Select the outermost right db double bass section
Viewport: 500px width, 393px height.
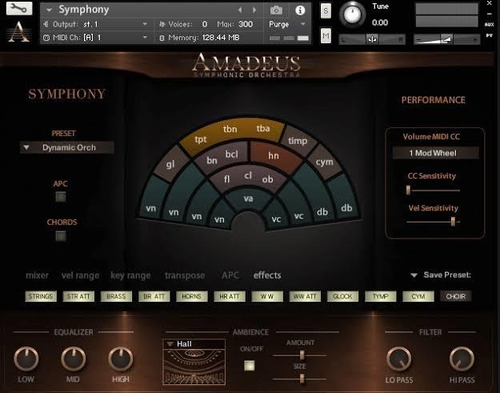pyautogui.click(x=346, y=208)
